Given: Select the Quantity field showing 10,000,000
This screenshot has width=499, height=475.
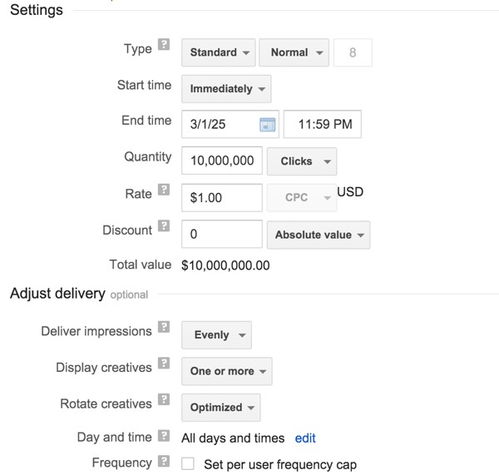Looking at the screenshot, I should 222,161.
